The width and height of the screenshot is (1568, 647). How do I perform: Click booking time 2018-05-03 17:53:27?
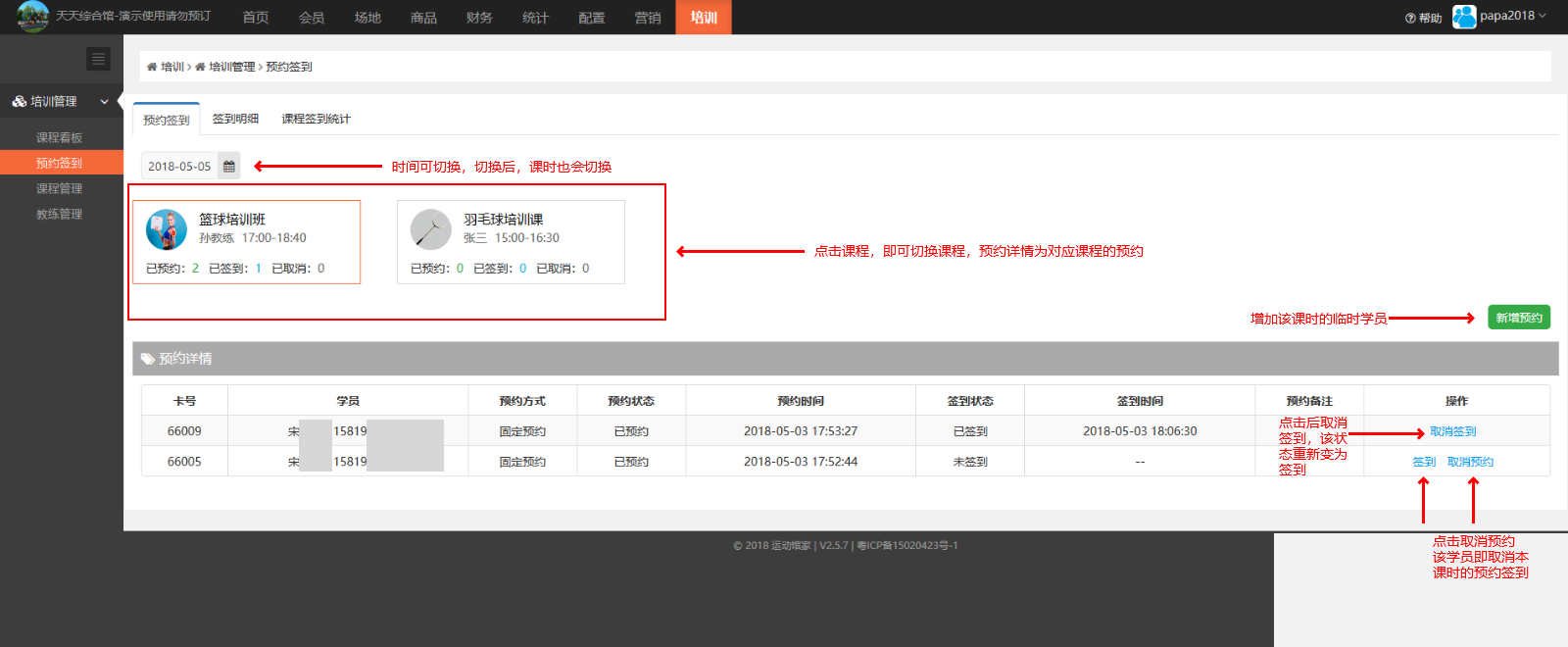[x=801, y=431]
